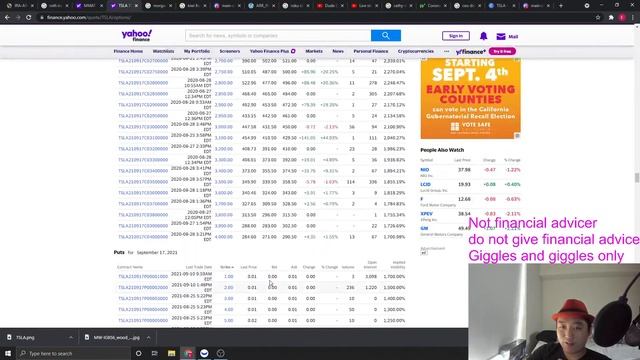Open a new browser tab
640x360 pixels.
pyautogui.click(x=561, y=6)
